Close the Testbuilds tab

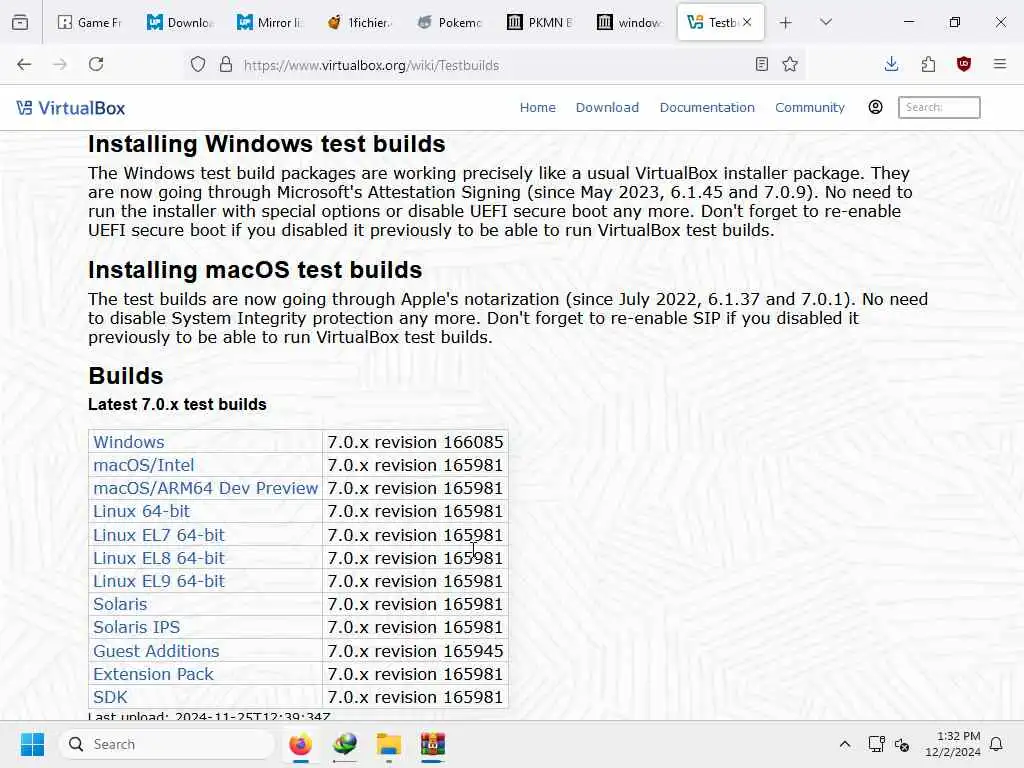(747, 22)
